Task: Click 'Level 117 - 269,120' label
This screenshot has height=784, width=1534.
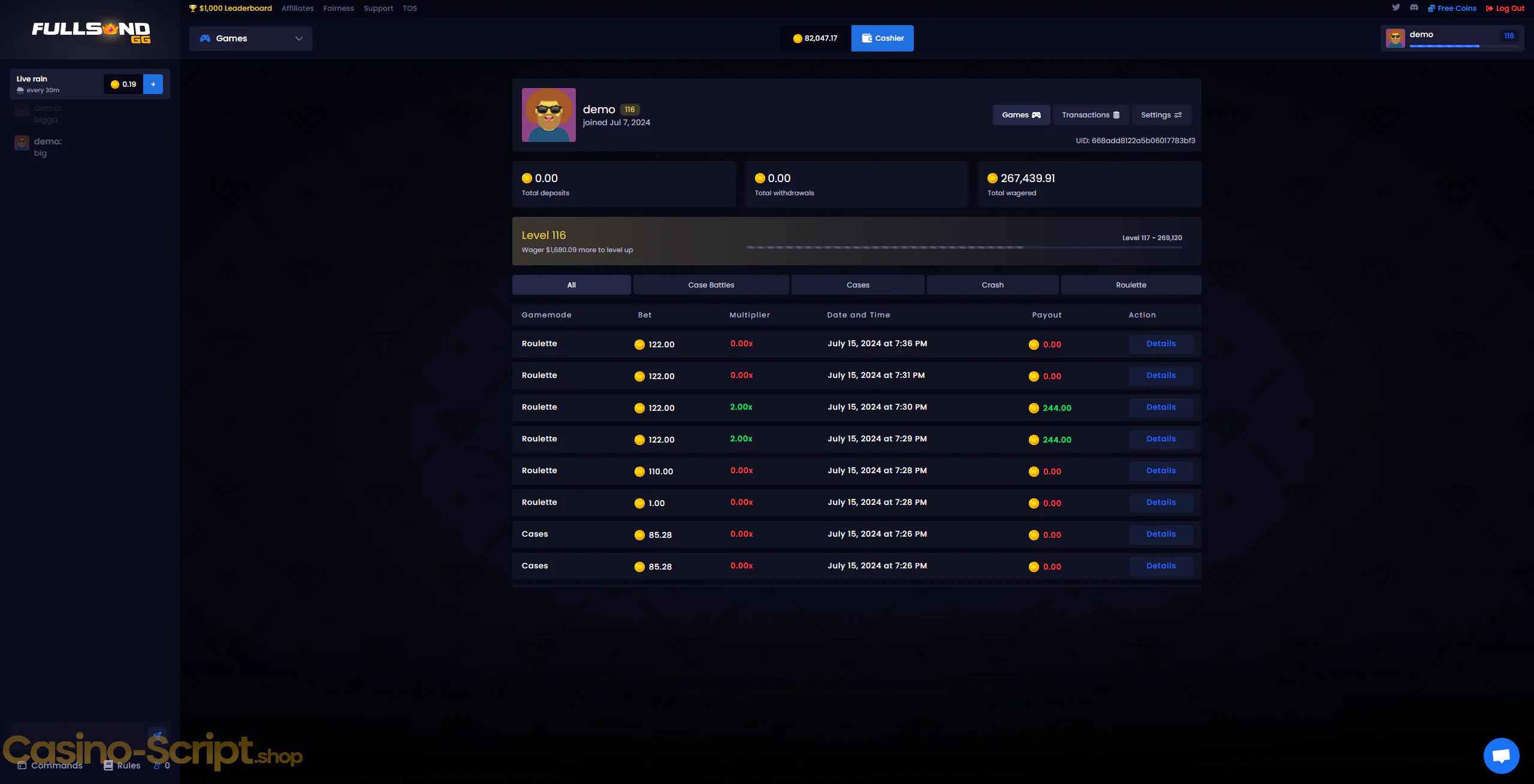Action: (1152, 238)
